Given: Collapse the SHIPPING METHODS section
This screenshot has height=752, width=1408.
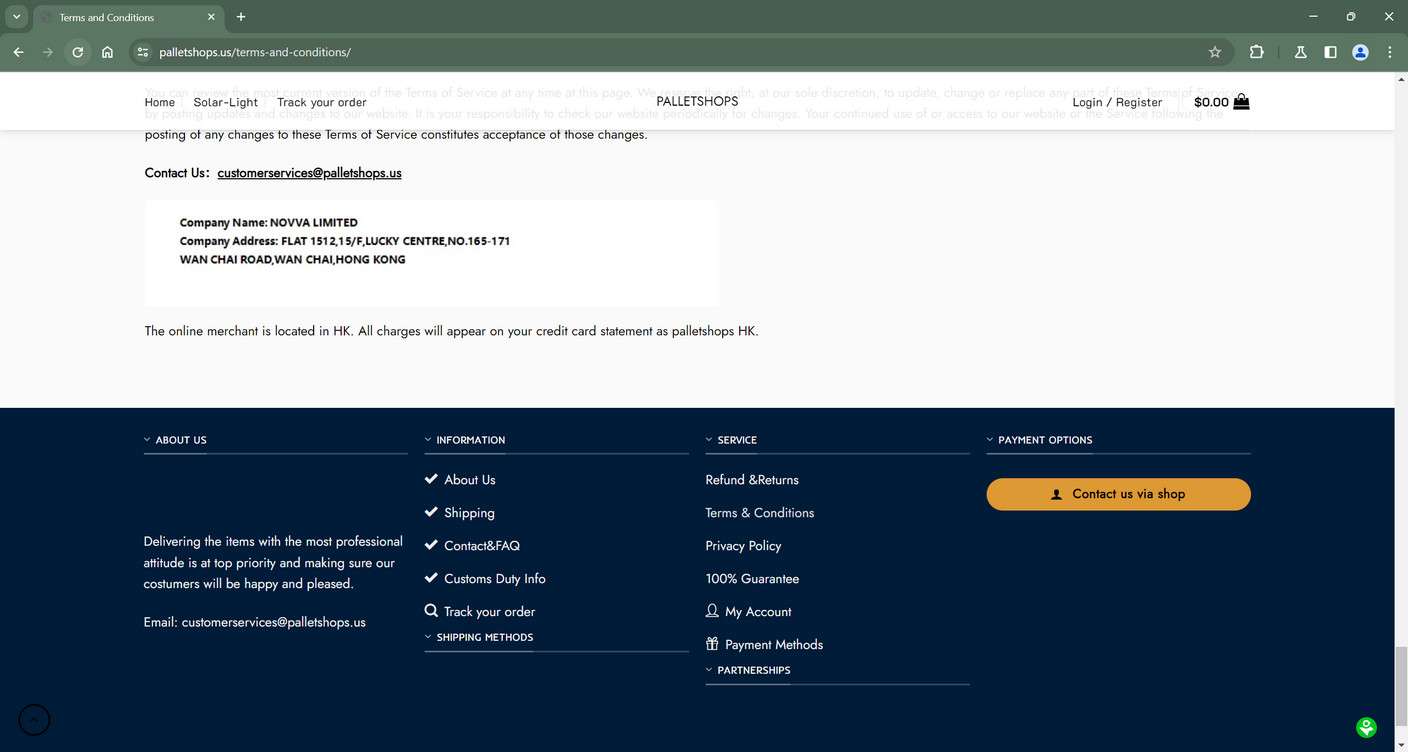Looking at the screenshot, I should (427, 636).
